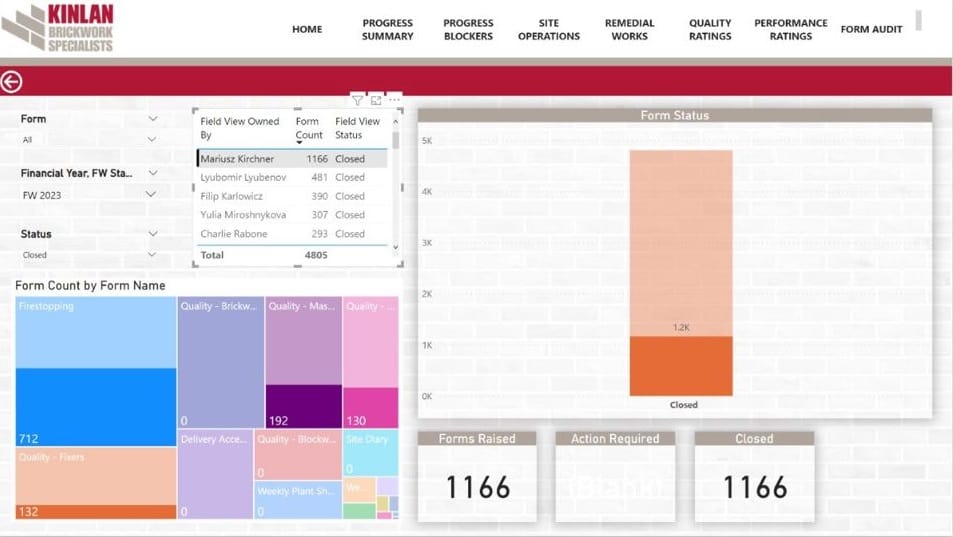Screen dimensions: 953x537
Task: Sort by Form Count column header
Action: [309, 128]
